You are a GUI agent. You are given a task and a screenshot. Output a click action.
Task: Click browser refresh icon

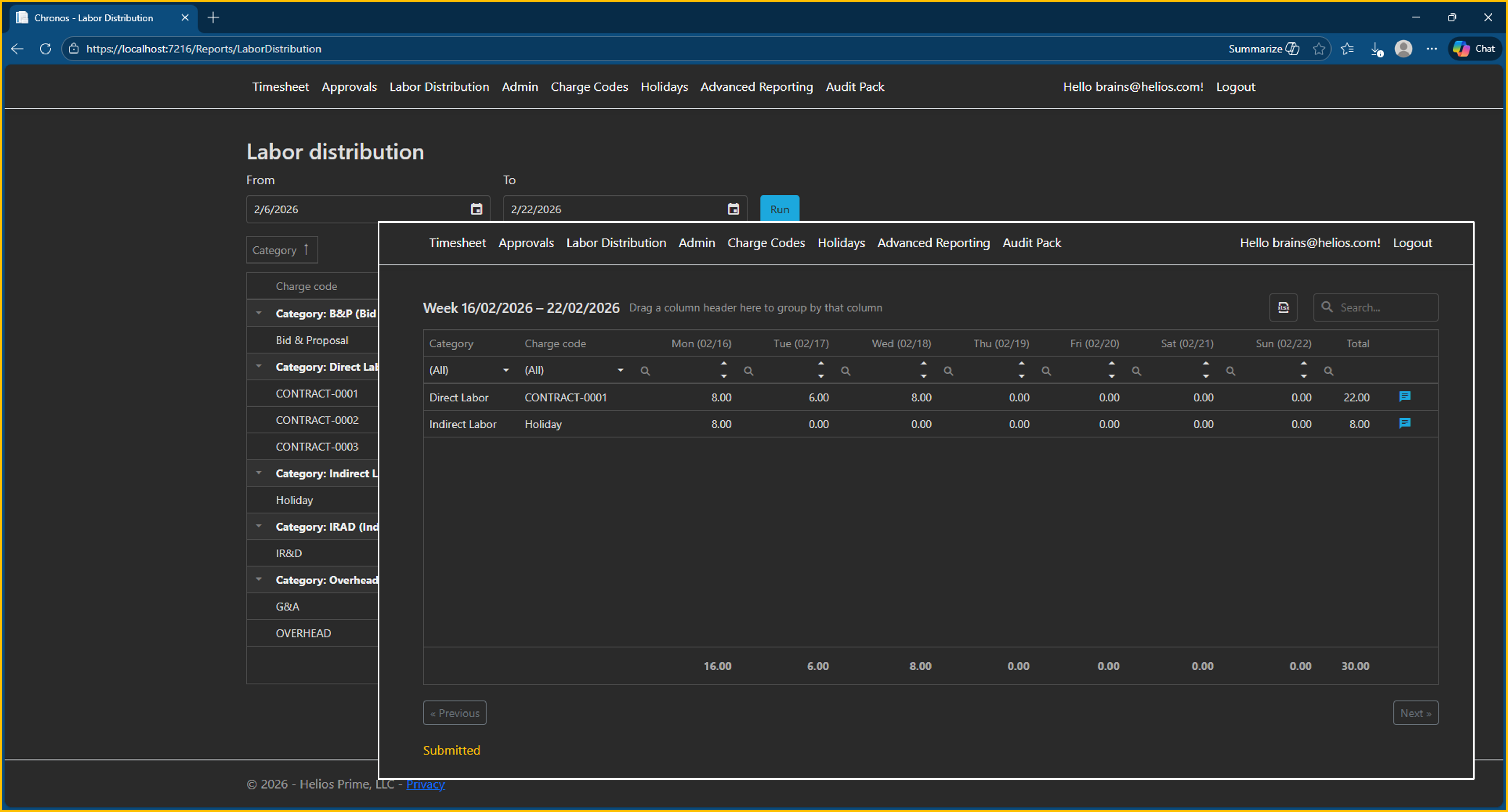[45, 49]
